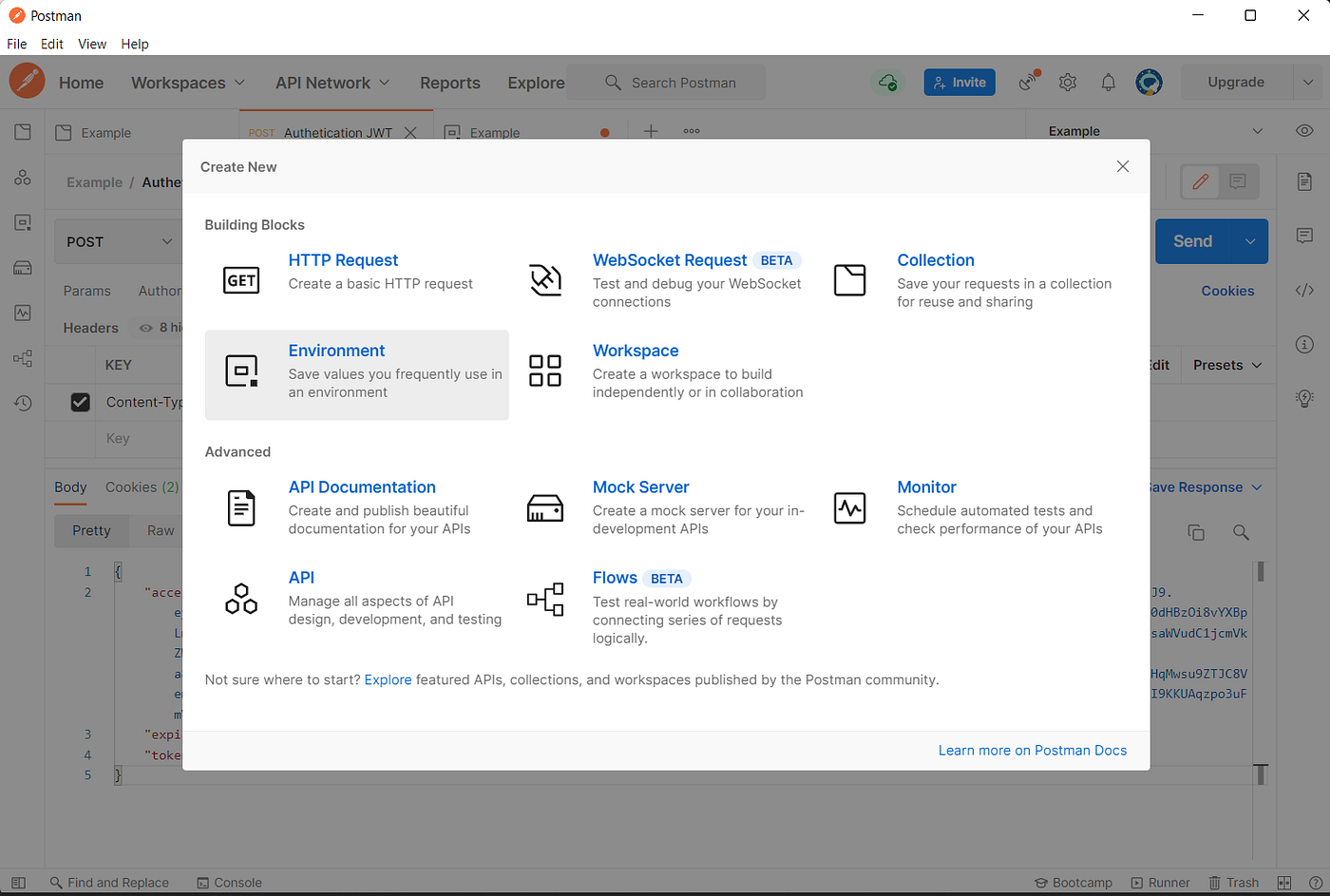The width and height of the screenshot is (1330, 896).
Task: Open the user avatar menu
Action: coord(1149,83)
